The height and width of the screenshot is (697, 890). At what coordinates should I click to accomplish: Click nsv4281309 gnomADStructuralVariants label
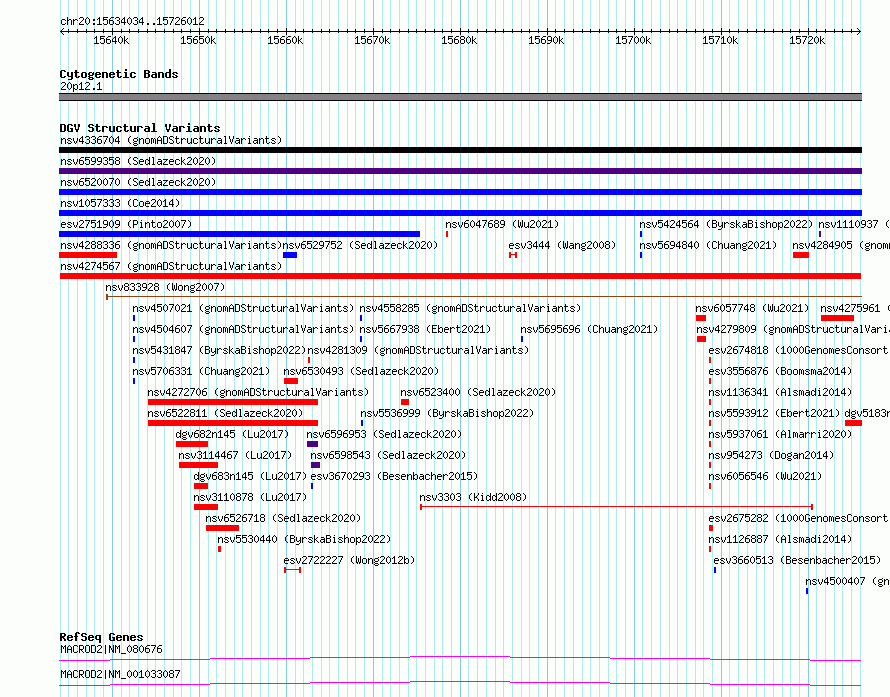pos(418,350)
